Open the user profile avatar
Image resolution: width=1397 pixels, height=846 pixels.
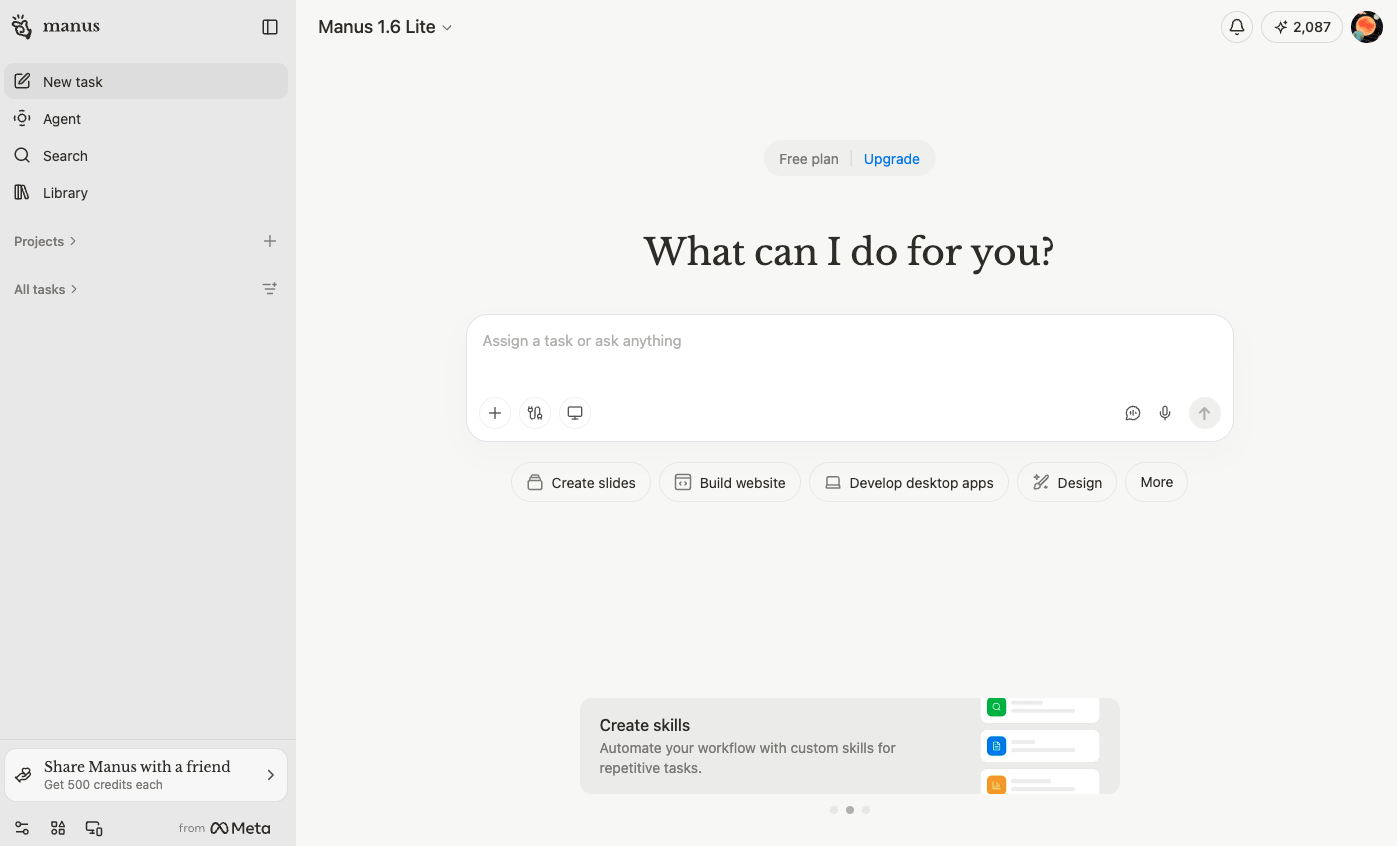coord(1367,27)
